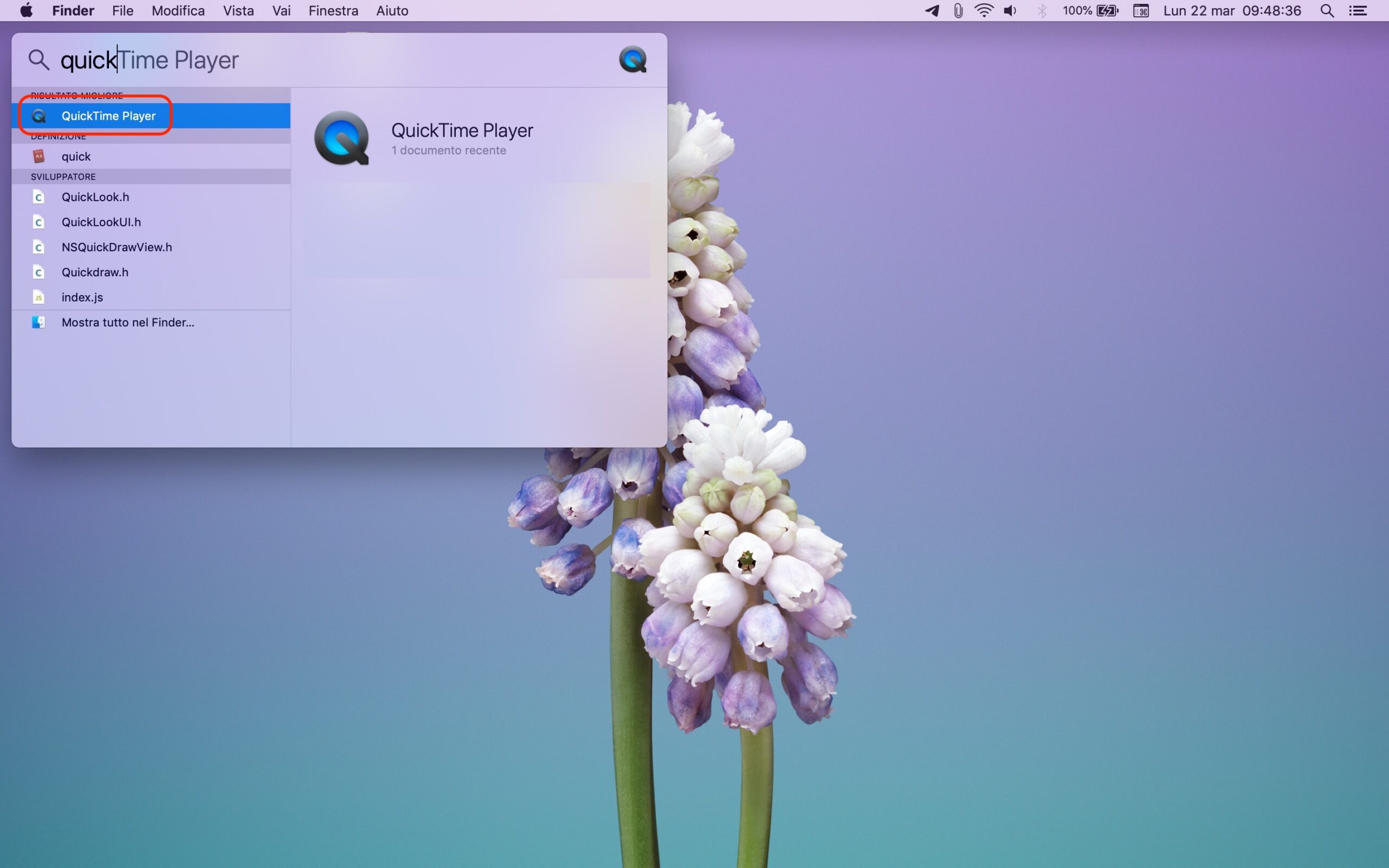Click Mostra tutto nel Finder
1389x868 pixels.
(x=128, y=323)
